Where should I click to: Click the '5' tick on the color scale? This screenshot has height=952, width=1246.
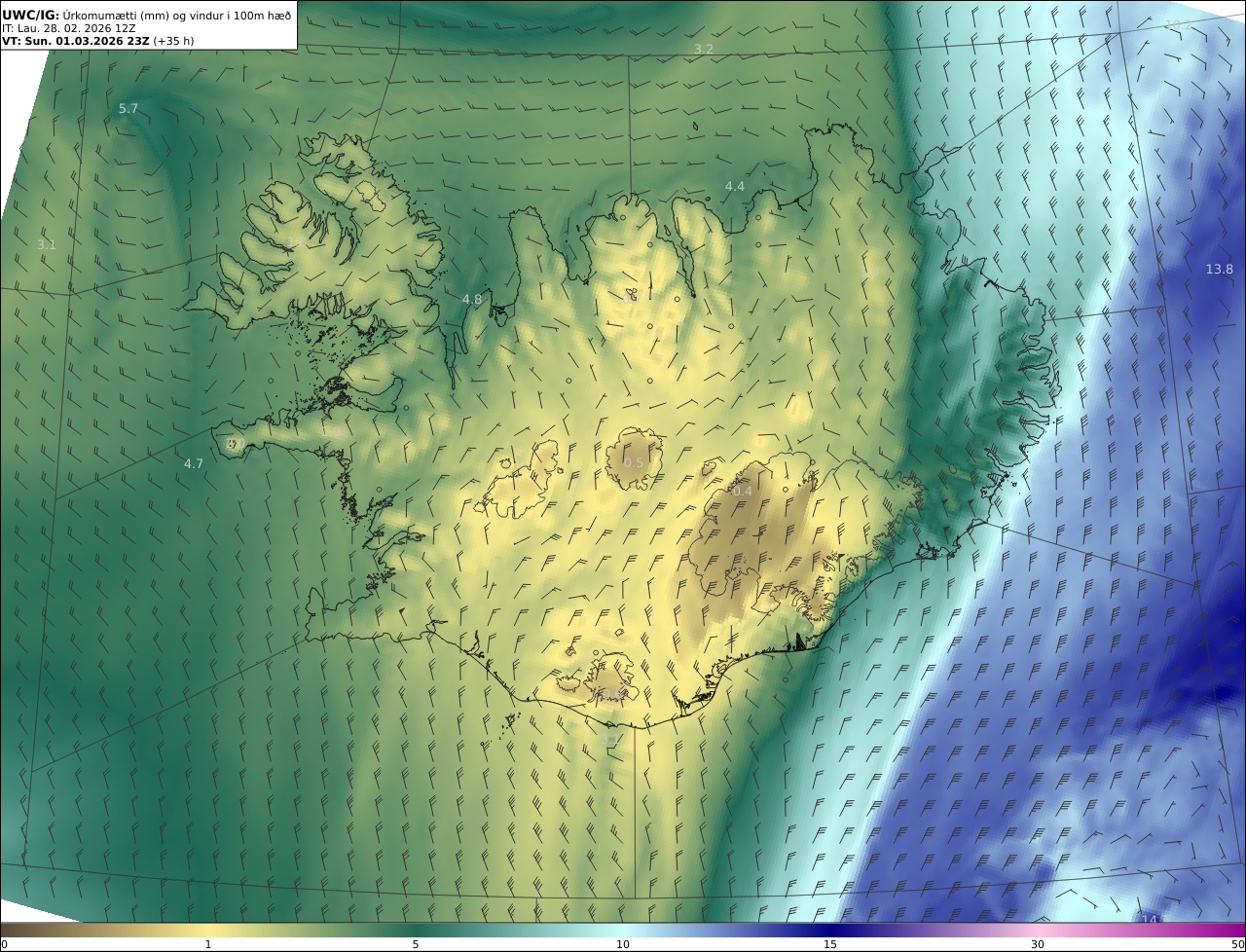pyautogui.click(x=416, y=945)
